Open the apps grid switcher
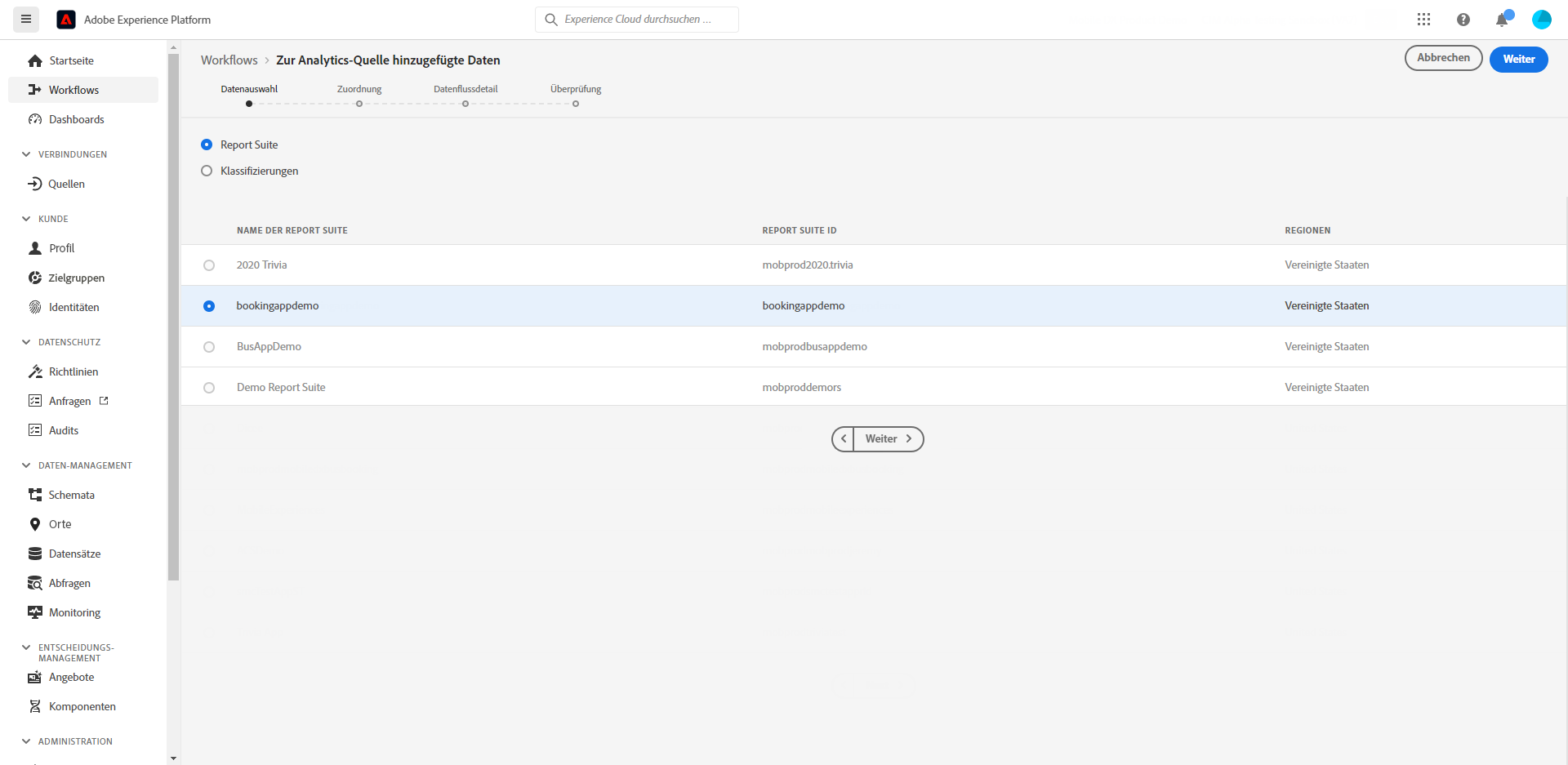This screenshot has height=765, width=1568. point(1423,20)
